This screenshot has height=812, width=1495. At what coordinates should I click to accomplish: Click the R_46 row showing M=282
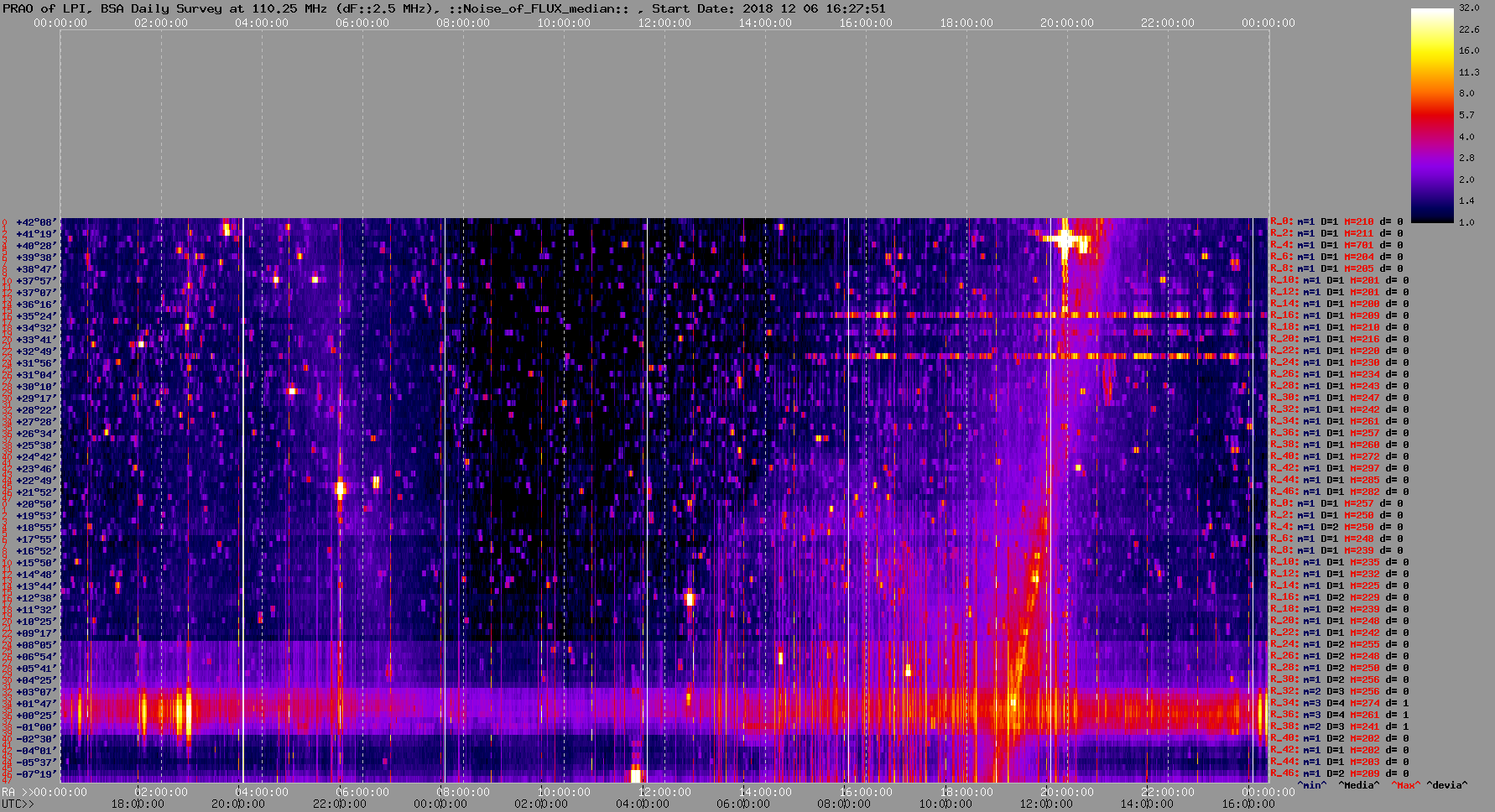point(1340,492)
